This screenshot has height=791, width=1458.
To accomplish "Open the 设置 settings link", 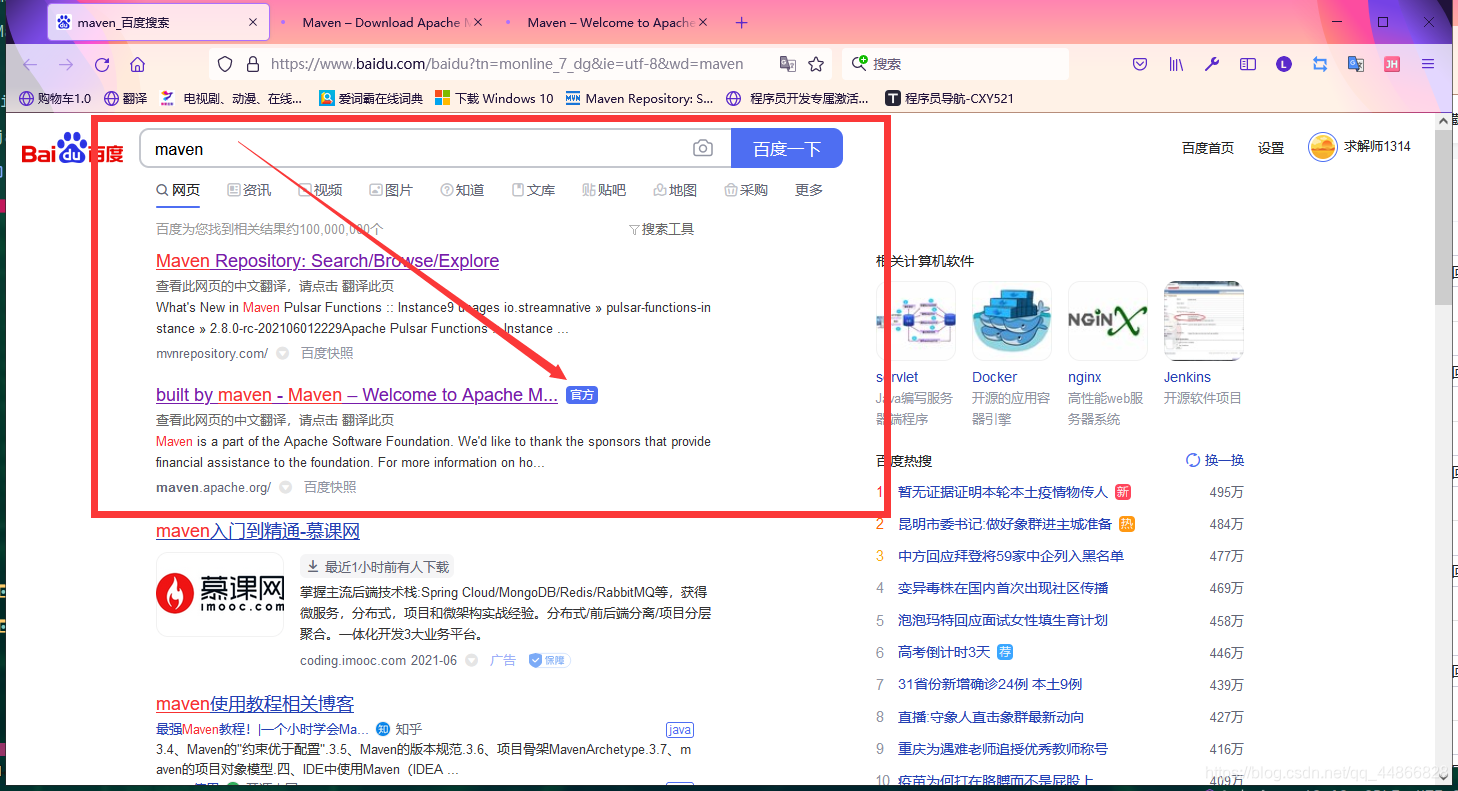I will point(1271,148).
